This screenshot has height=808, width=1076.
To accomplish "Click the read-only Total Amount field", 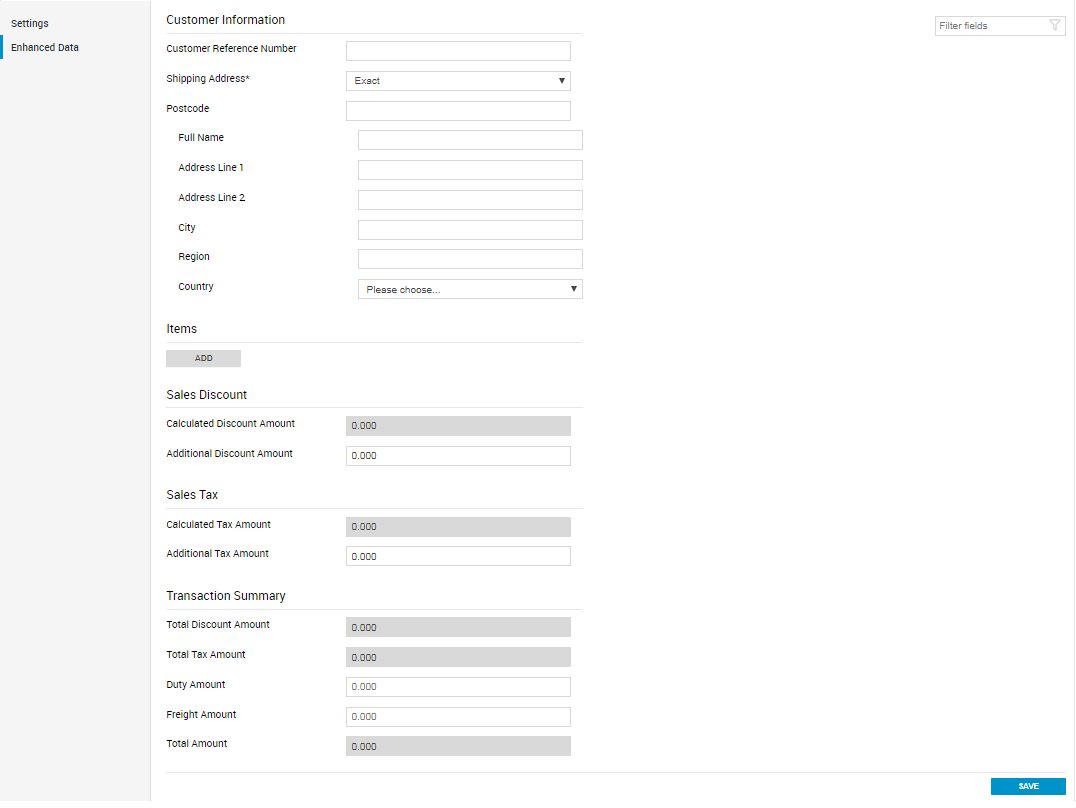I will [x=458, y=747].
